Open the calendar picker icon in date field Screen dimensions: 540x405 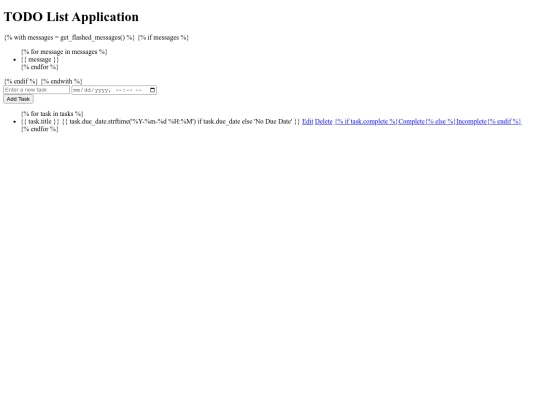[x=153, y=90]
